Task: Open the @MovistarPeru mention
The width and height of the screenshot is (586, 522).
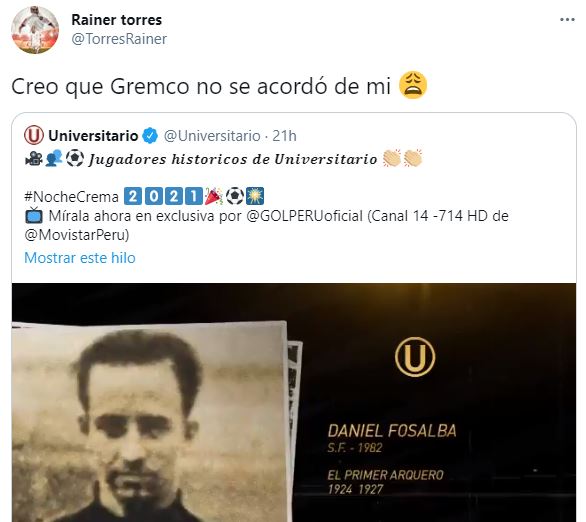Action: tap(77, 235)
